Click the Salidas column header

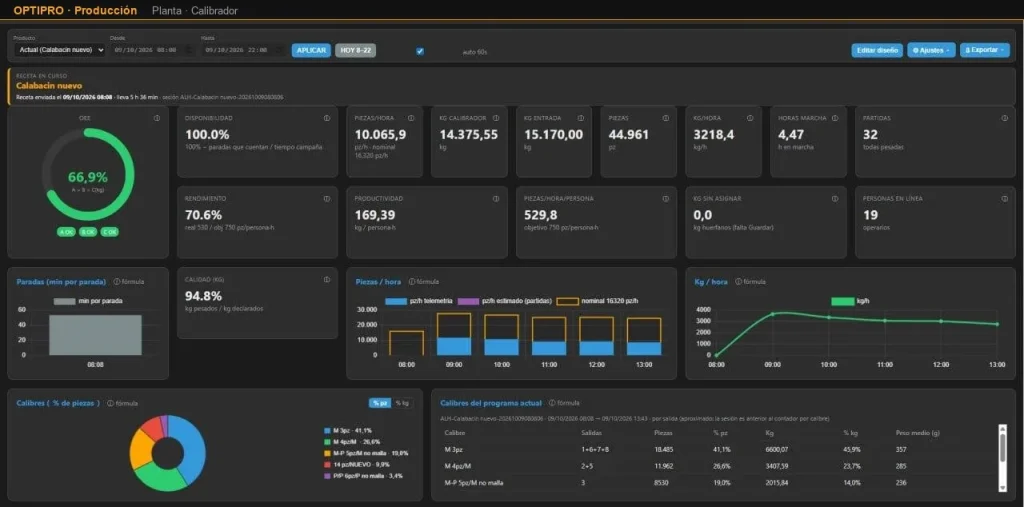590,433
